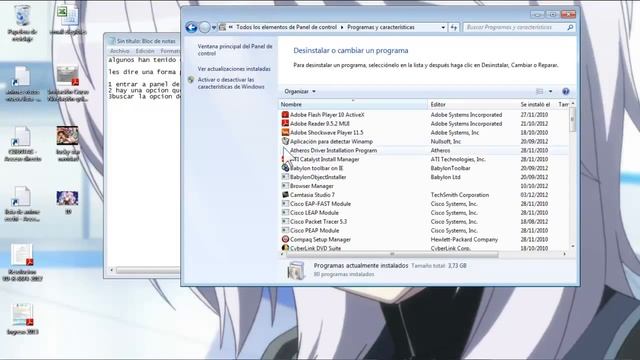The image size is (640, 360).
Task: Click 'TechSmith Corporation' editor cell
Action: pos(460,195)
